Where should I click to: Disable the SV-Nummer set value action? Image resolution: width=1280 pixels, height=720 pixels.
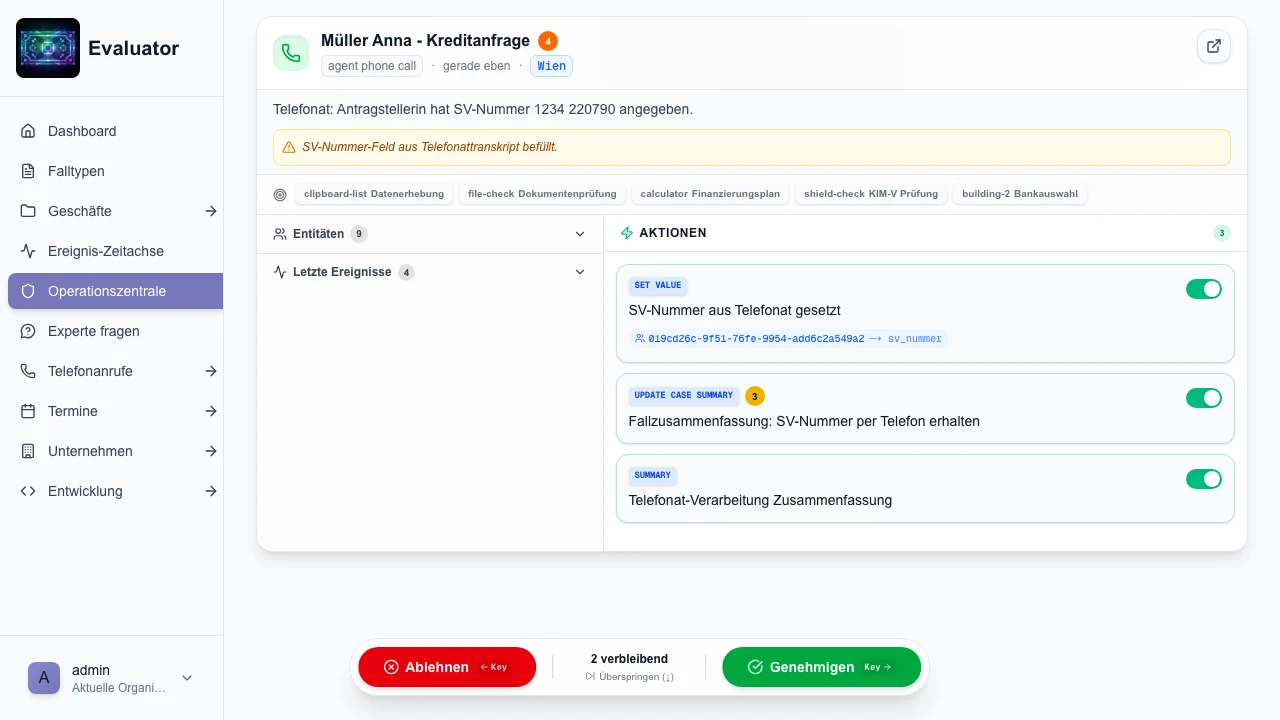1203,289
